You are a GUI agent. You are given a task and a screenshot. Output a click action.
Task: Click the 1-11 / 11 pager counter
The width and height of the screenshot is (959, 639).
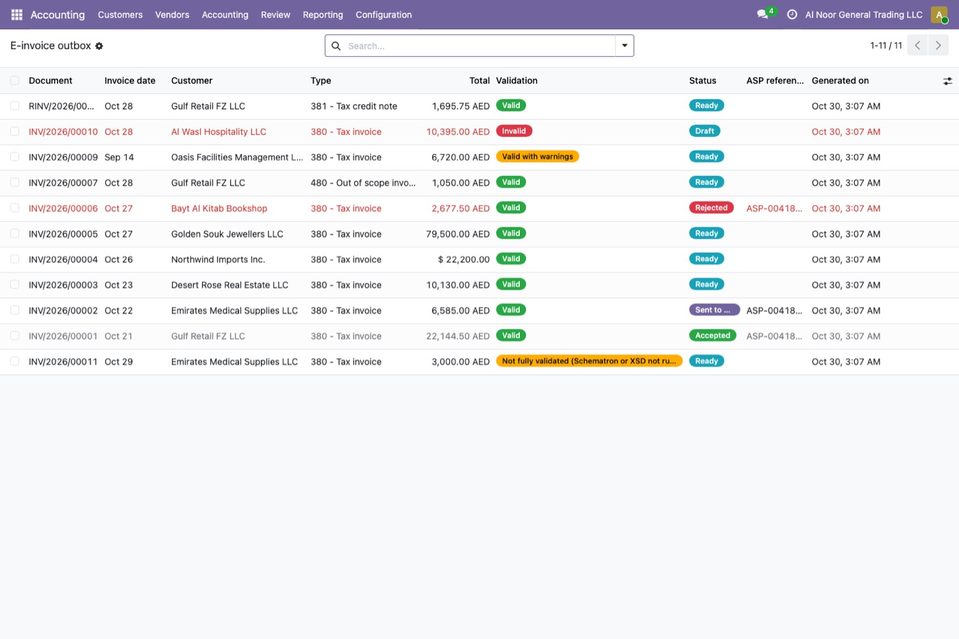(886, 45)
